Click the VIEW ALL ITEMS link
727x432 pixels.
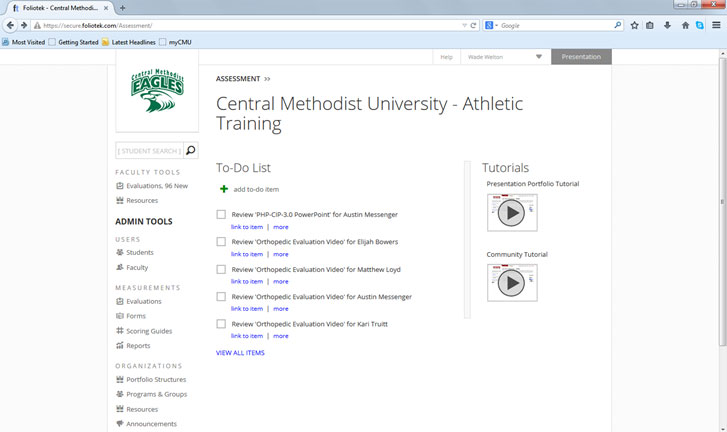[x=240, y=353]
